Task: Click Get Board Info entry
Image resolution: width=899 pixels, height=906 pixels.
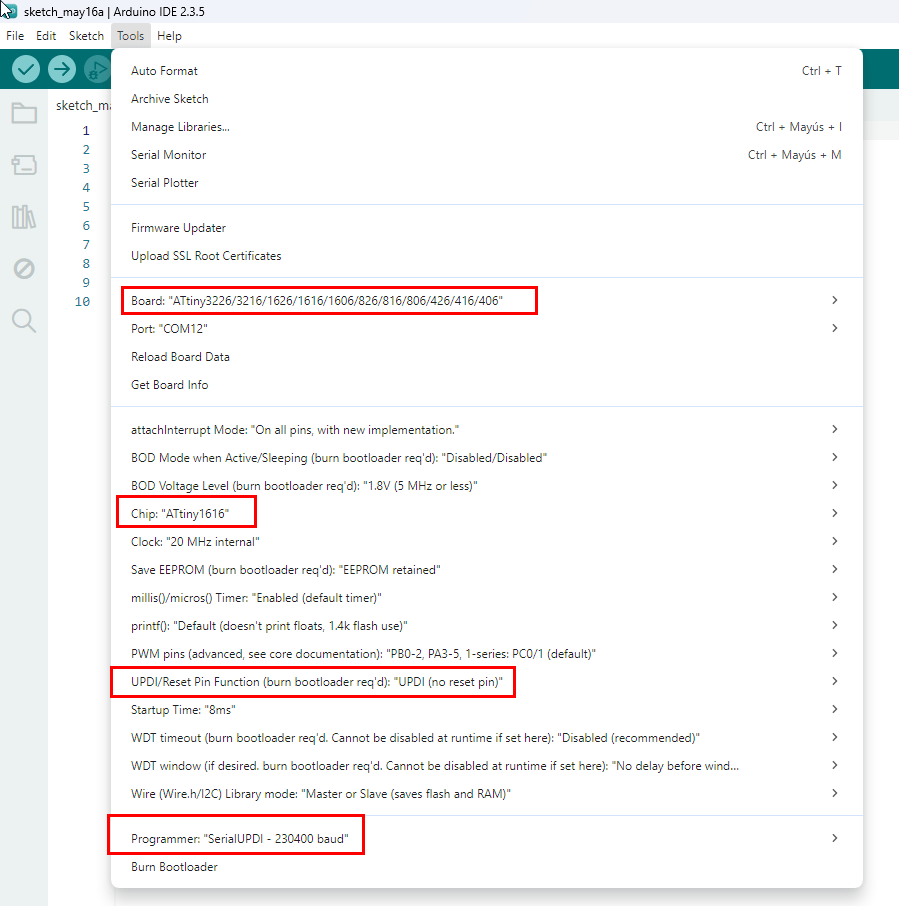Action: tap(169, 385)
